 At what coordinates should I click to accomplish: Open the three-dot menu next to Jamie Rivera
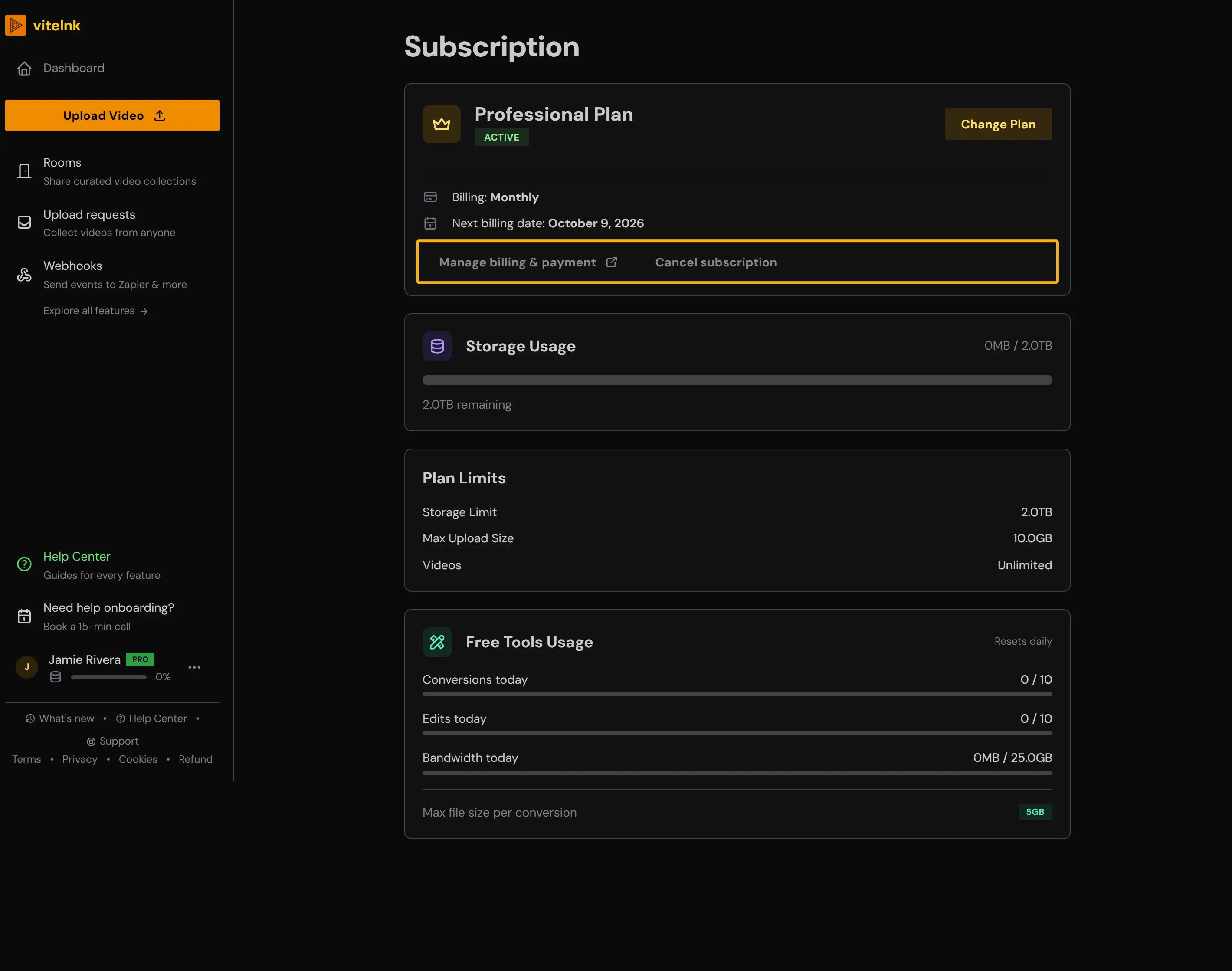coord(194,667)
